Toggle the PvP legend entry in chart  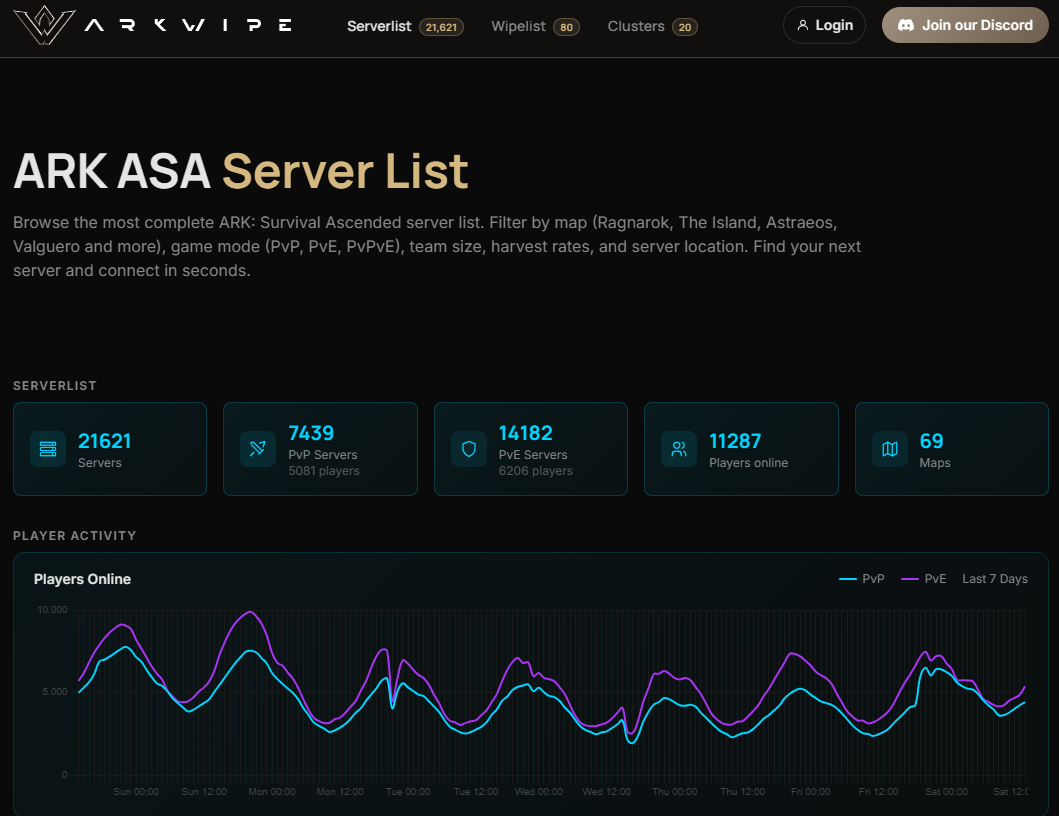coord(861,579)
